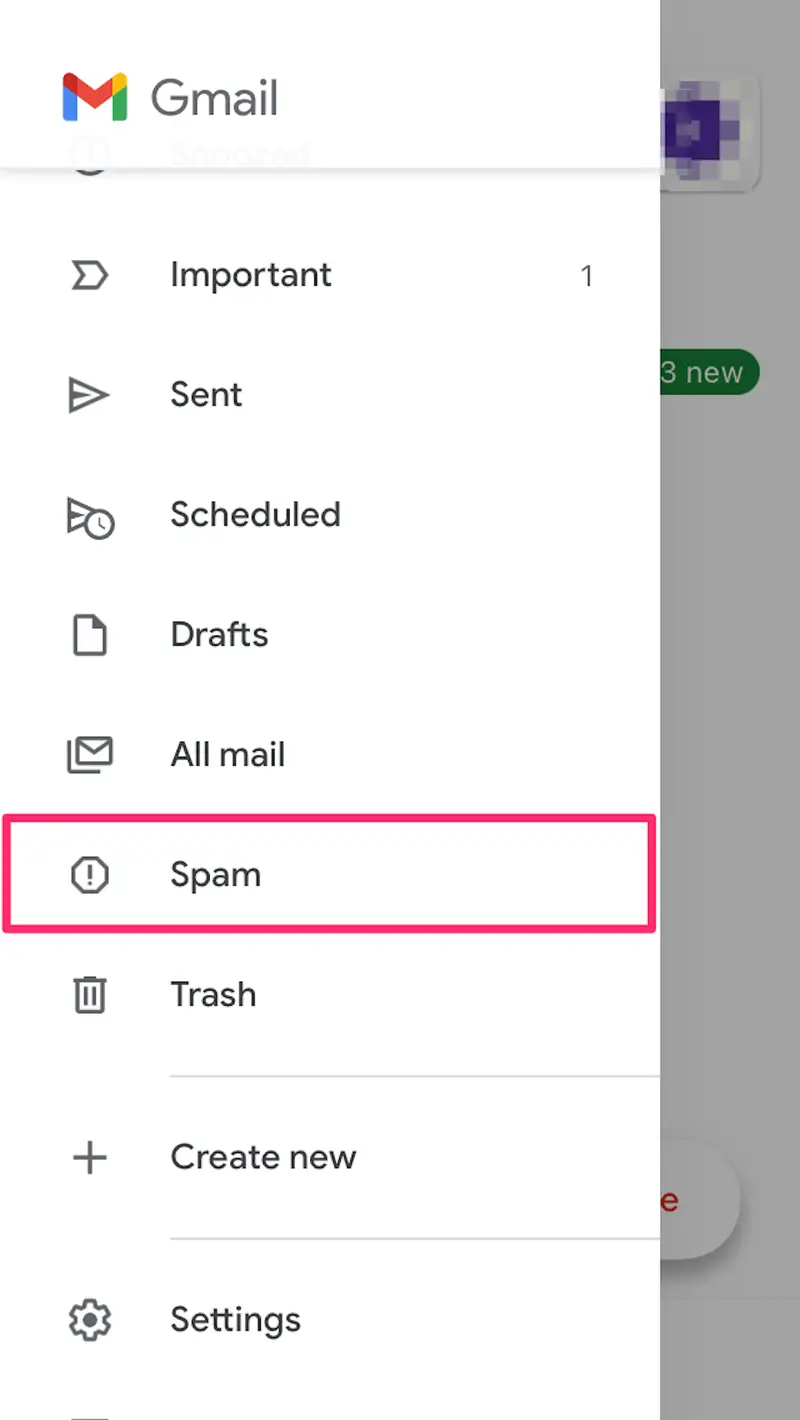This screenshot has width=800, height=1420.
Task: Click the Settings gear icon
Action: click(90, 1320)
